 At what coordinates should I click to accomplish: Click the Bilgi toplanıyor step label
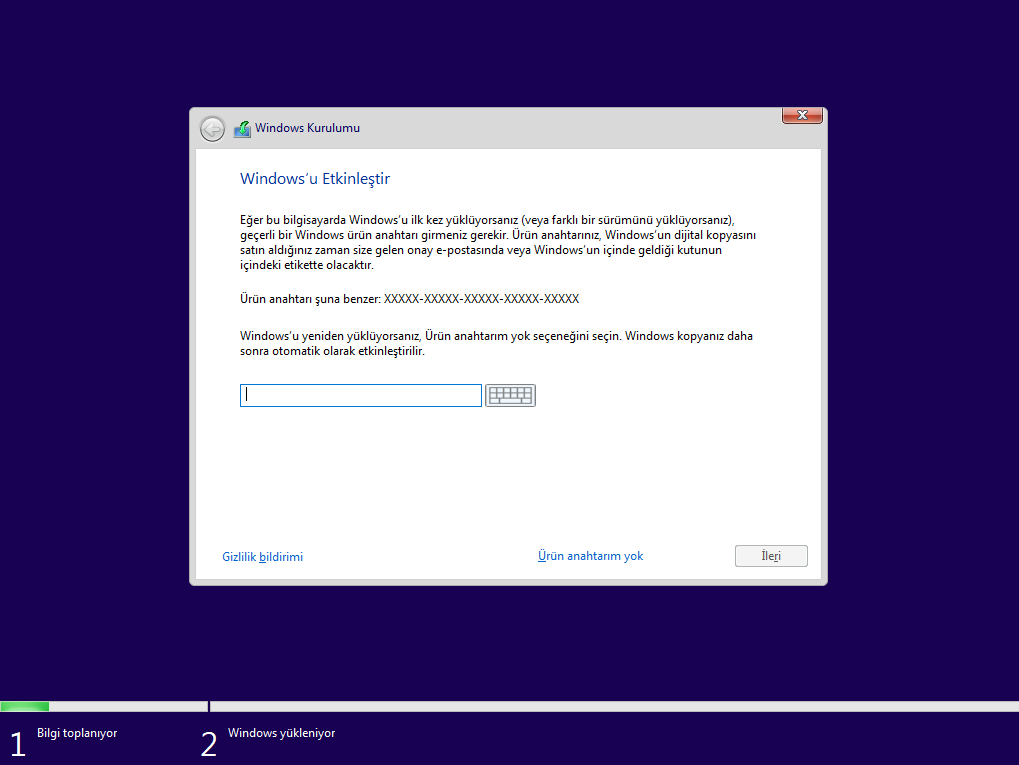[x=77, y=733]
